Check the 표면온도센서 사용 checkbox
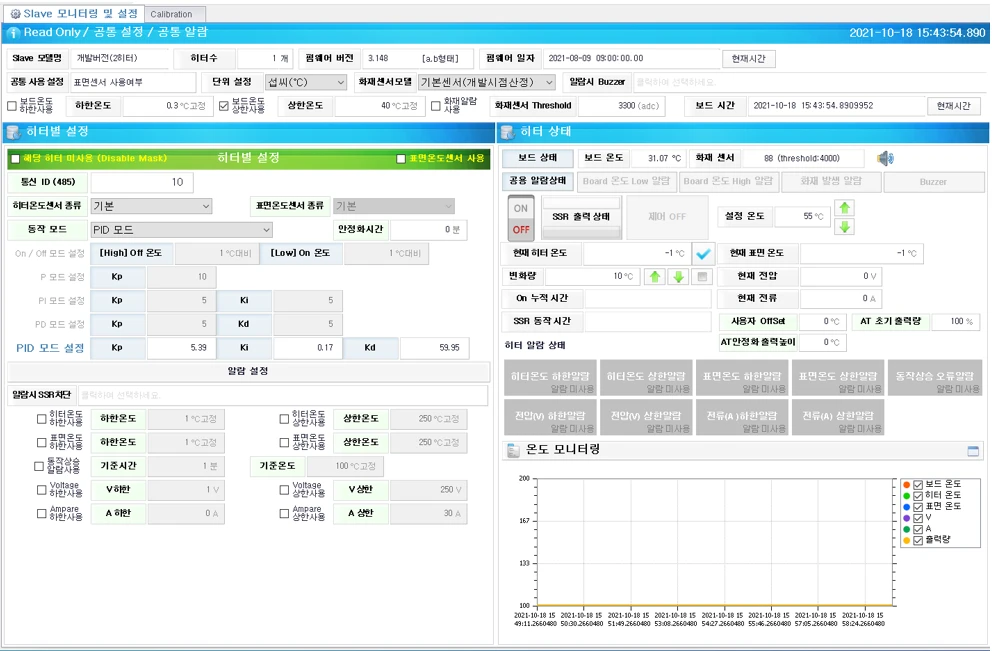This screenshot has width=992, height=651. coord(400,159)
